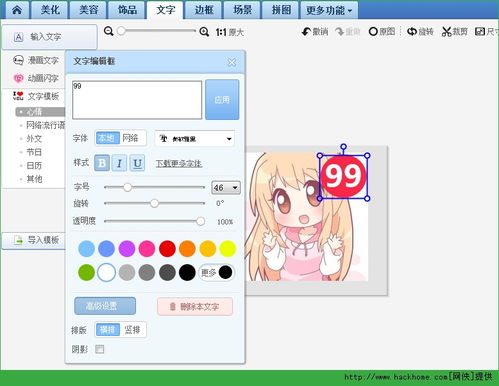The width and height of the screenshot is (499, 386).
Task: Open the 边框 tab
Action: (204, 10)
